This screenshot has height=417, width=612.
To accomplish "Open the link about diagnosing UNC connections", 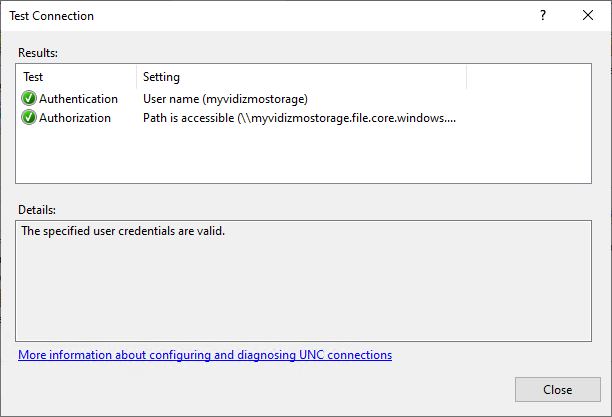I will click(205, 355).
